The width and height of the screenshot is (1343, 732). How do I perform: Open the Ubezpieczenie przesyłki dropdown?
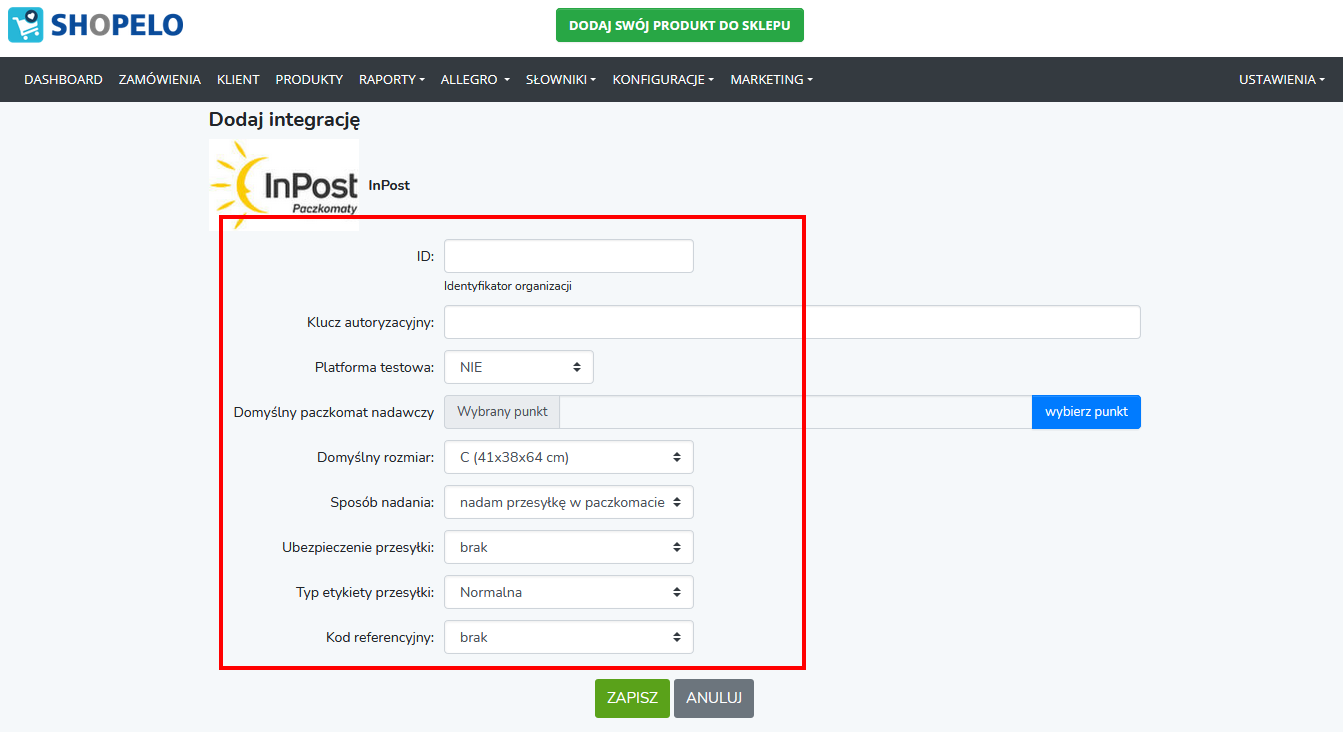(569, 547)
